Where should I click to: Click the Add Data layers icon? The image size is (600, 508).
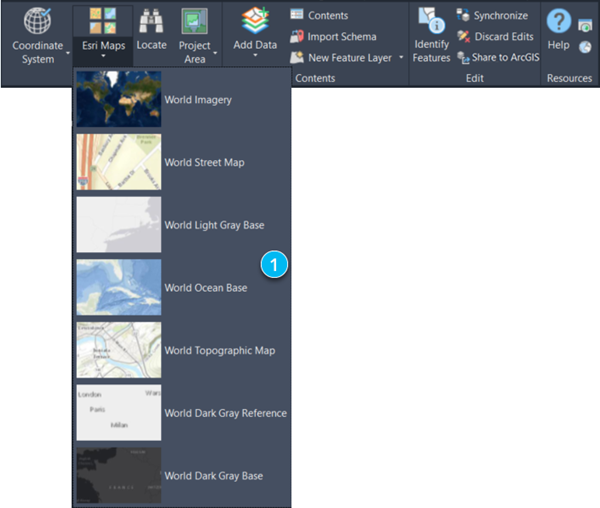tap(255, 22)
